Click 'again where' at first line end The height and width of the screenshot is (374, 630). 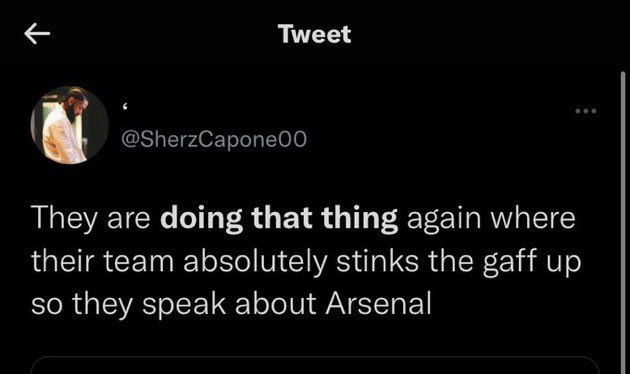(491, 219)
